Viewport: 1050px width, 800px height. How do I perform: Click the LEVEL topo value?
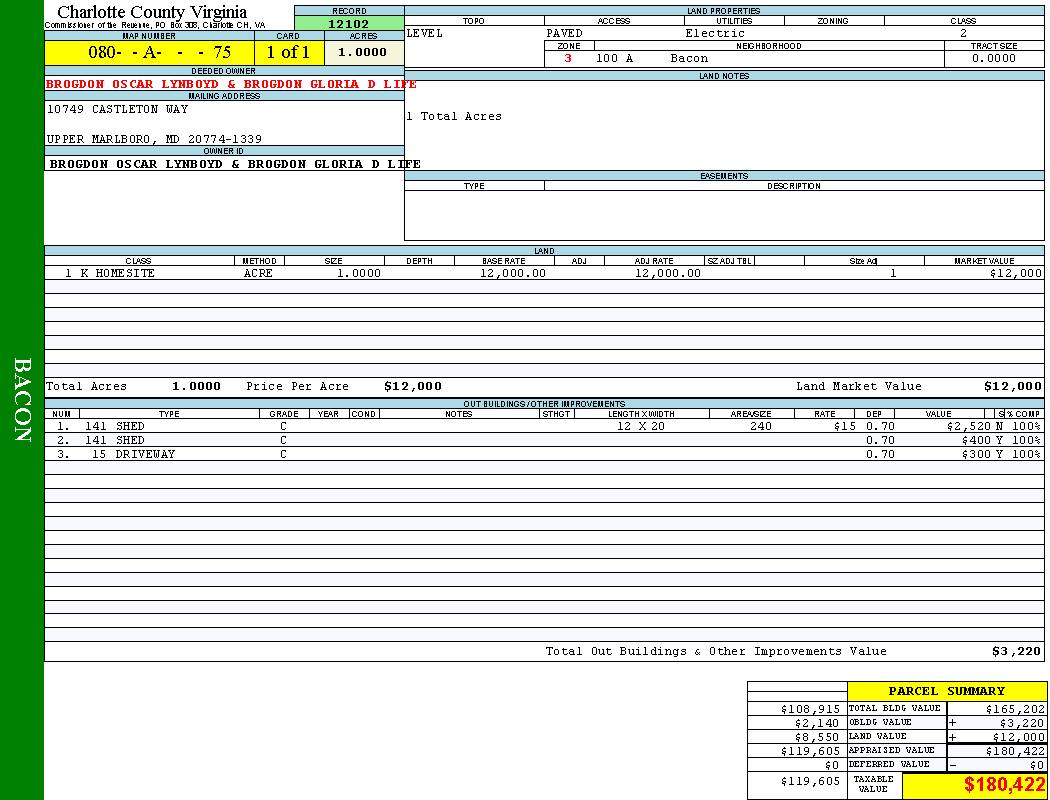[424, 33]
